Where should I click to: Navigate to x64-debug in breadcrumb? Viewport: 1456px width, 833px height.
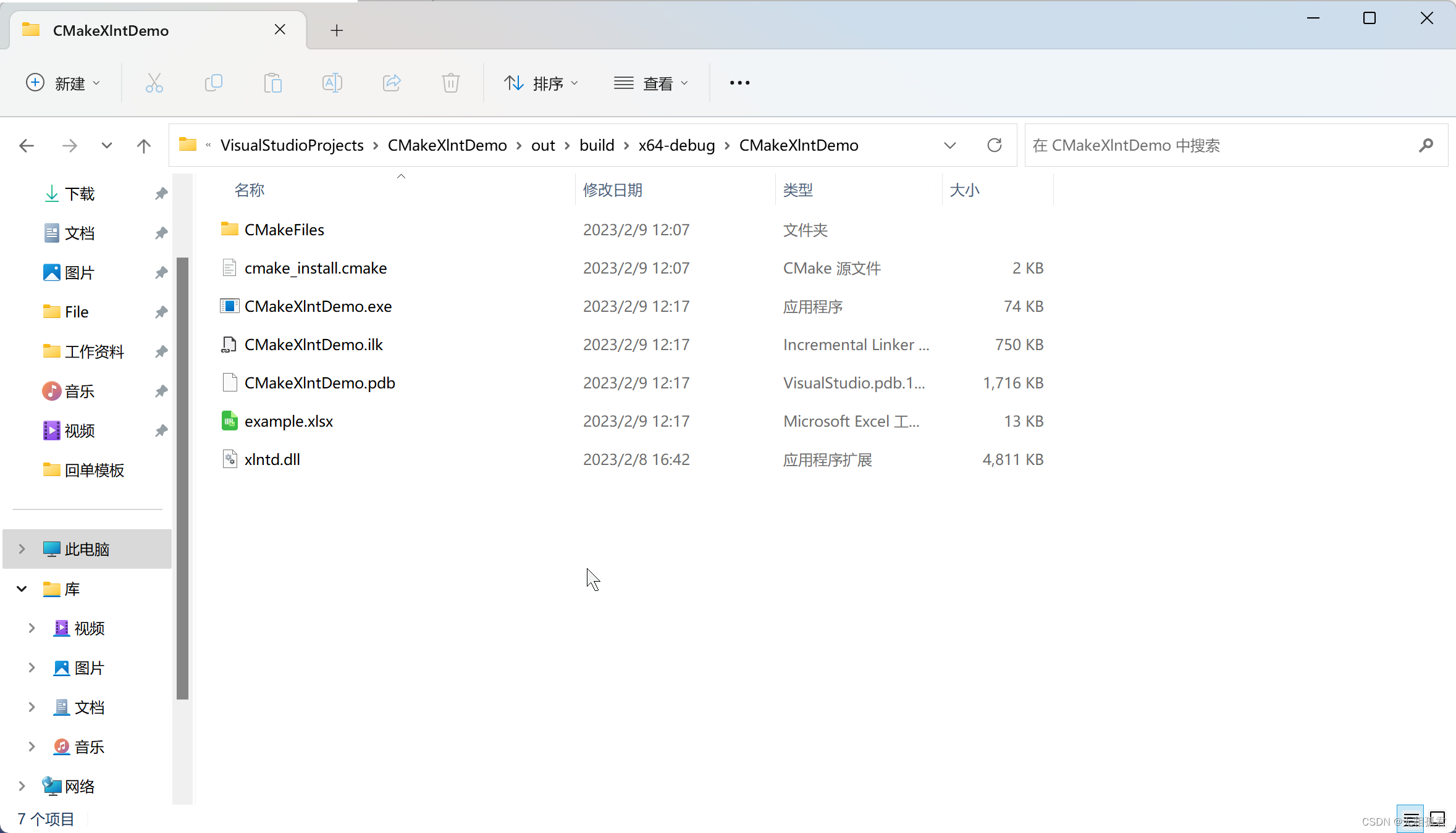676,145
